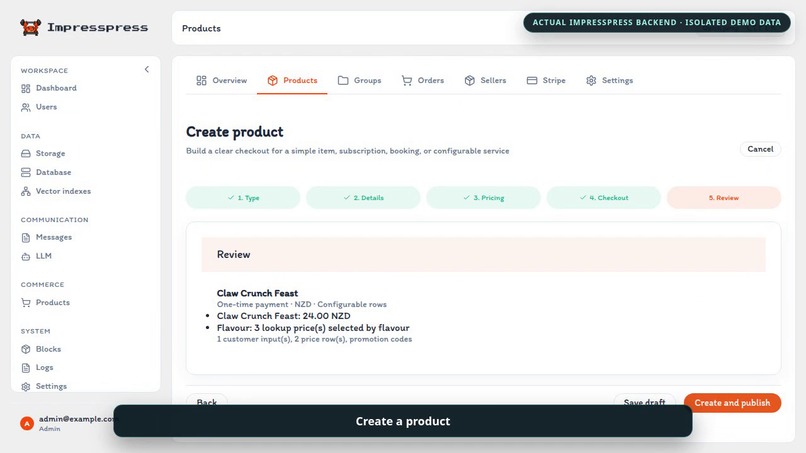The height and width of the screenshot is (453, 806).
Task: Switch to the Sellers tab
Action: point(485,80)
